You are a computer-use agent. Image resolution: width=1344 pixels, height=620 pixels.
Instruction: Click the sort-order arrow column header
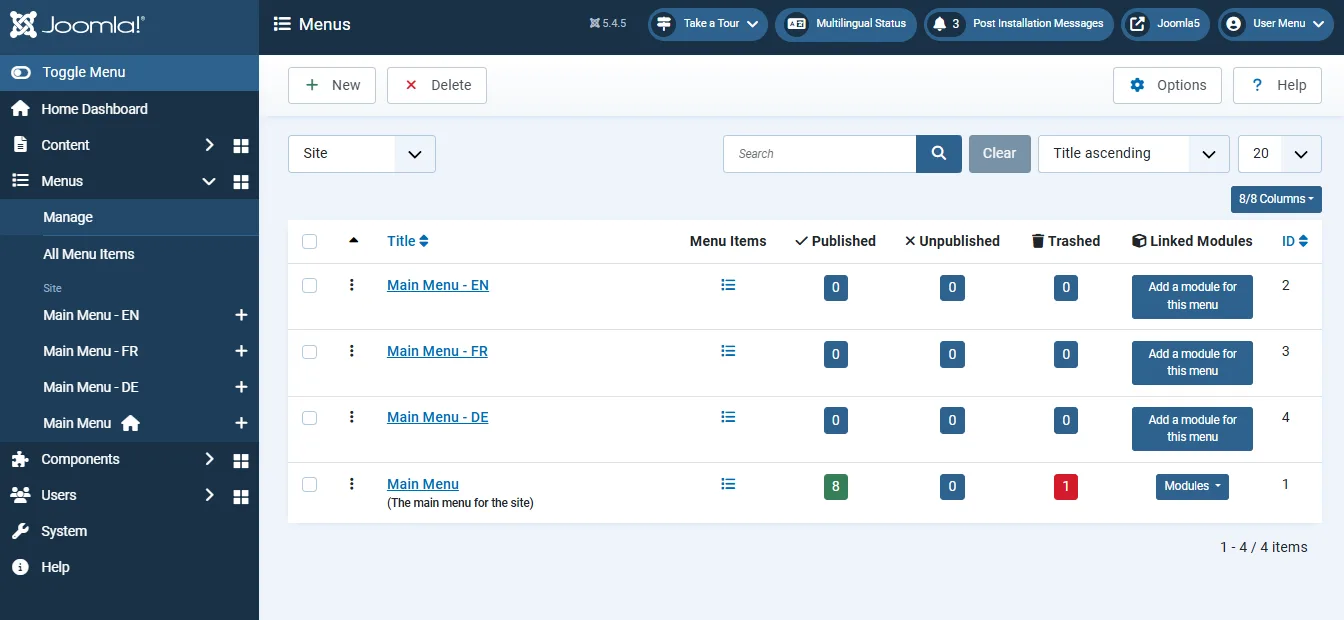tap(353, 240)
